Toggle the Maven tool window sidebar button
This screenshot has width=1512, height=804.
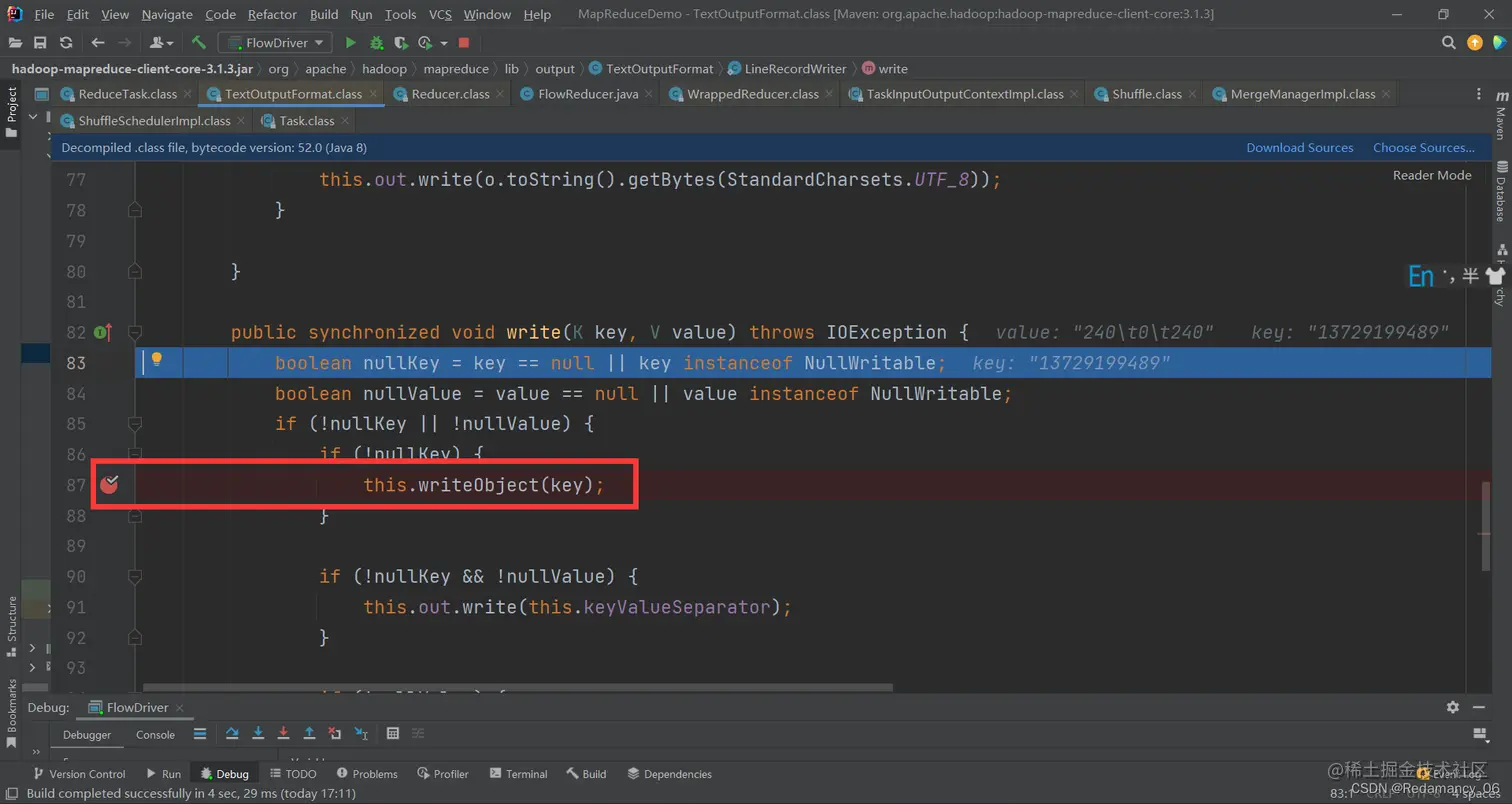click(1501, 115)
